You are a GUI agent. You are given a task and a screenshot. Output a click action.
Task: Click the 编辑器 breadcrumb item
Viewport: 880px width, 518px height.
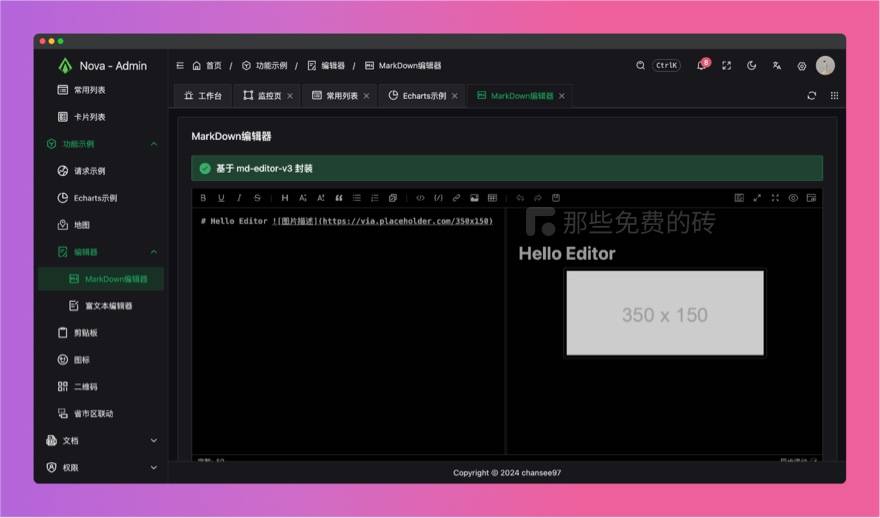tap(327, 66)
